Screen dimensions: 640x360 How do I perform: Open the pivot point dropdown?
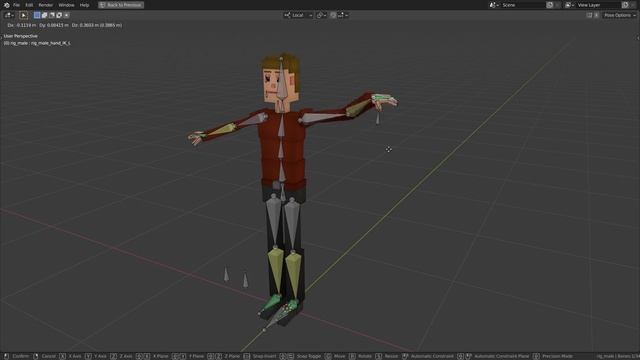pyautogui.click(x=321, y=15)
